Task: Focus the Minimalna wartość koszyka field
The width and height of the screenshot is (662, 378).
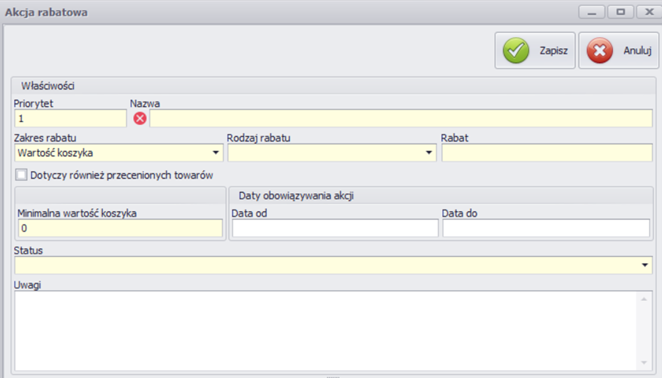Action: click(120, 228)
